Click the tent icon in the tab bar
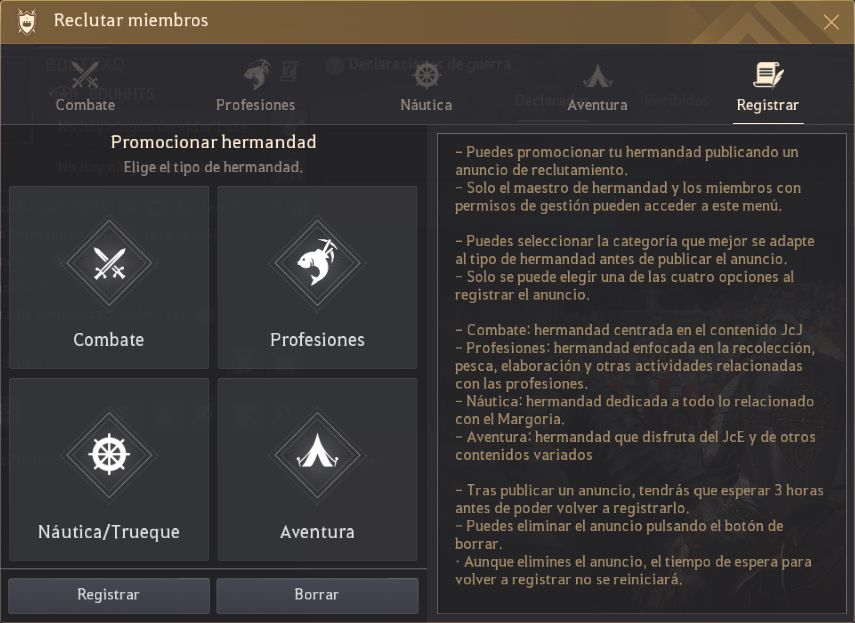855x623 pixels. coord(597,76)
